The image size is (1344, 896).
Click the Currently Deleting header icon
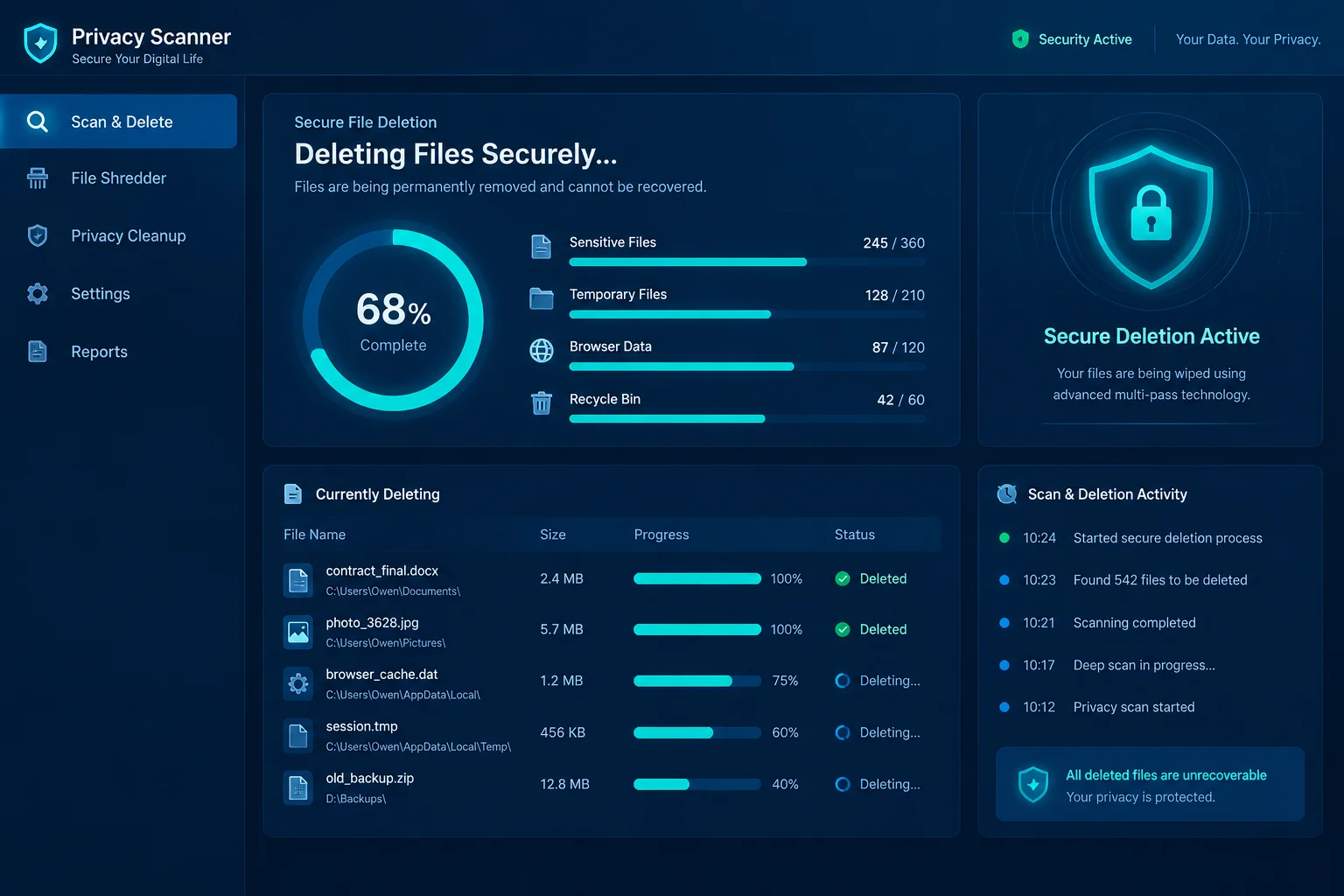click(293, 494)
